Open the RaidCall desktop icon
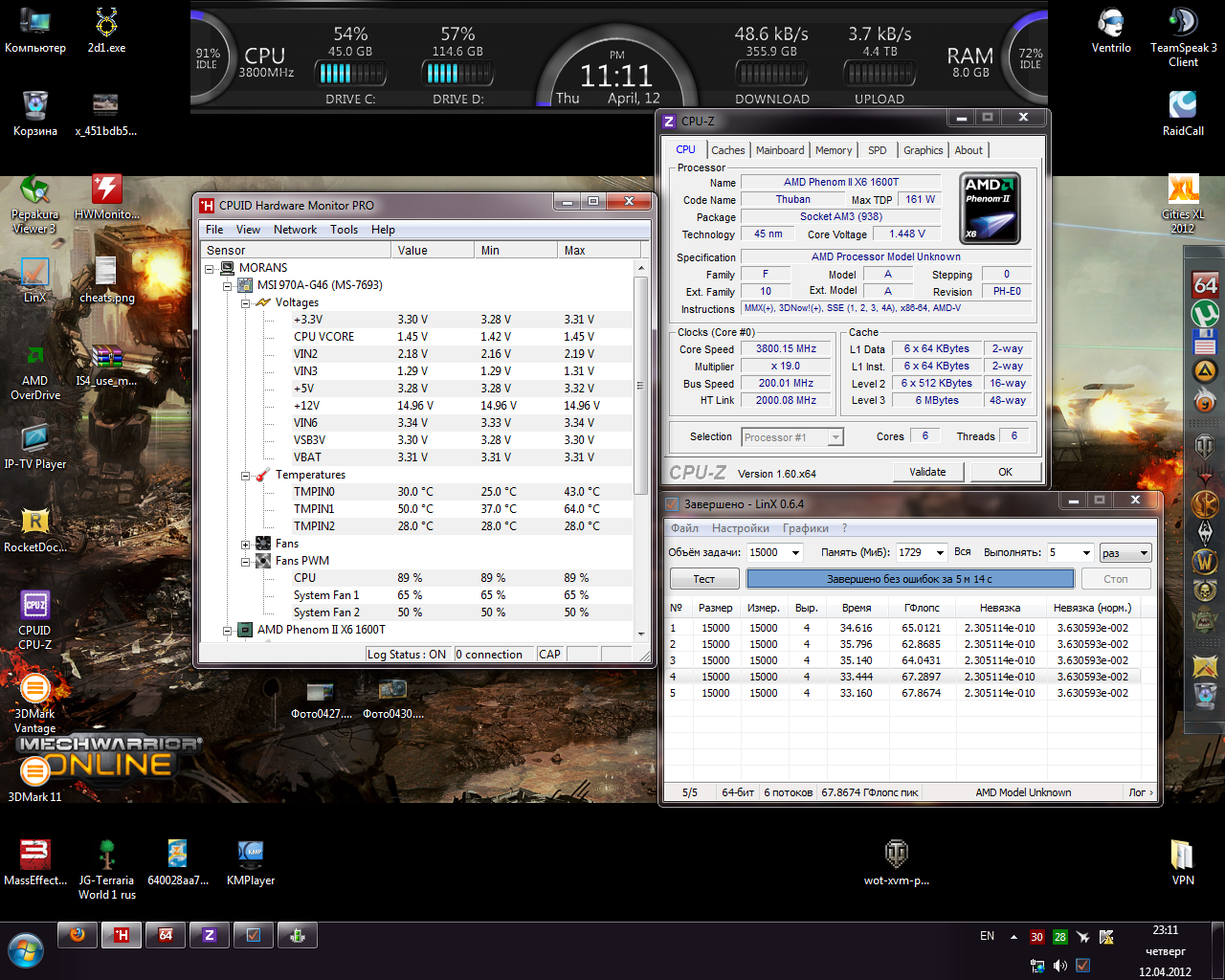1225x980 pixels. [x=1183, y=114]
